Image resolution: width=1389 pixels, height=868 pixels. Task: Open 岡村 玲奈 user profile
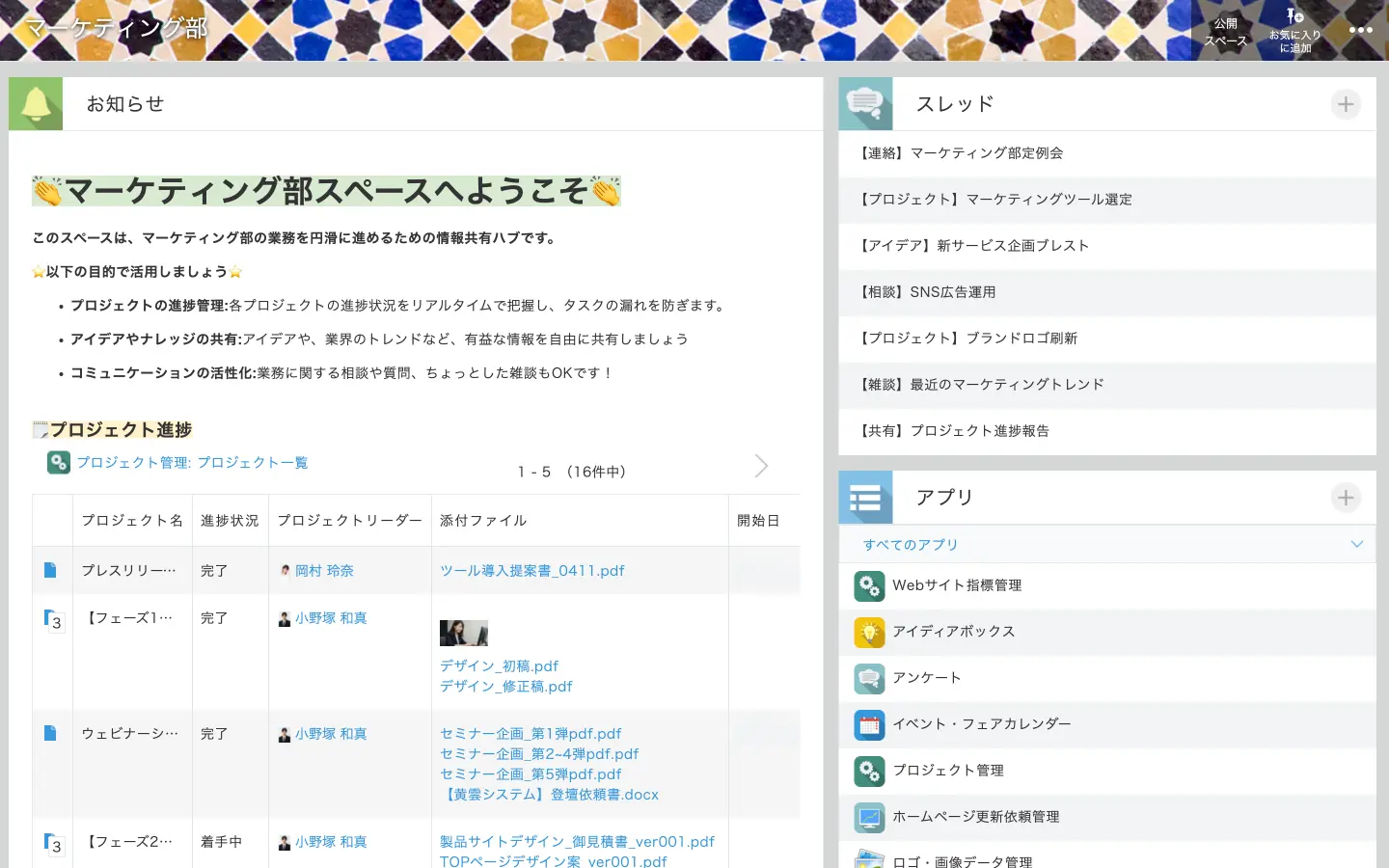tap(324, 571)
